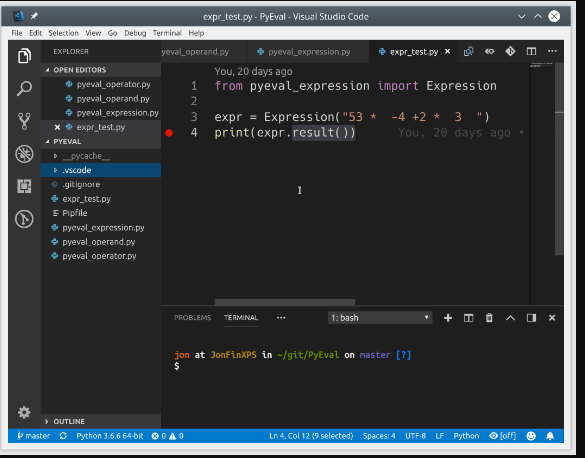Toggle the breakpoint on line 4
This screenshot has width=585, height=458.
(x=169, y=133)
